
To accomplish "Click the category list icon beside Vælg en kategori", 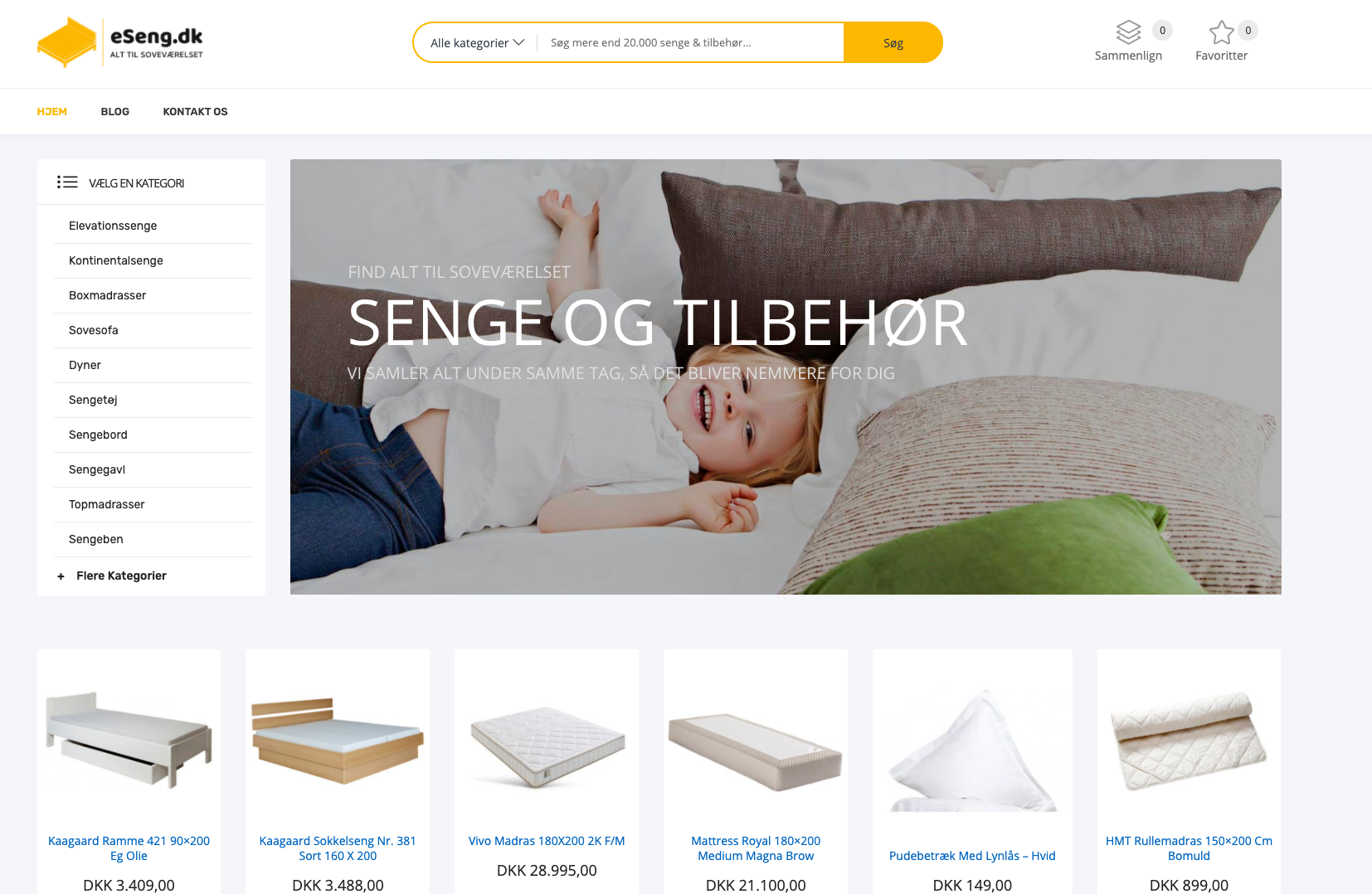I will 67,182.
